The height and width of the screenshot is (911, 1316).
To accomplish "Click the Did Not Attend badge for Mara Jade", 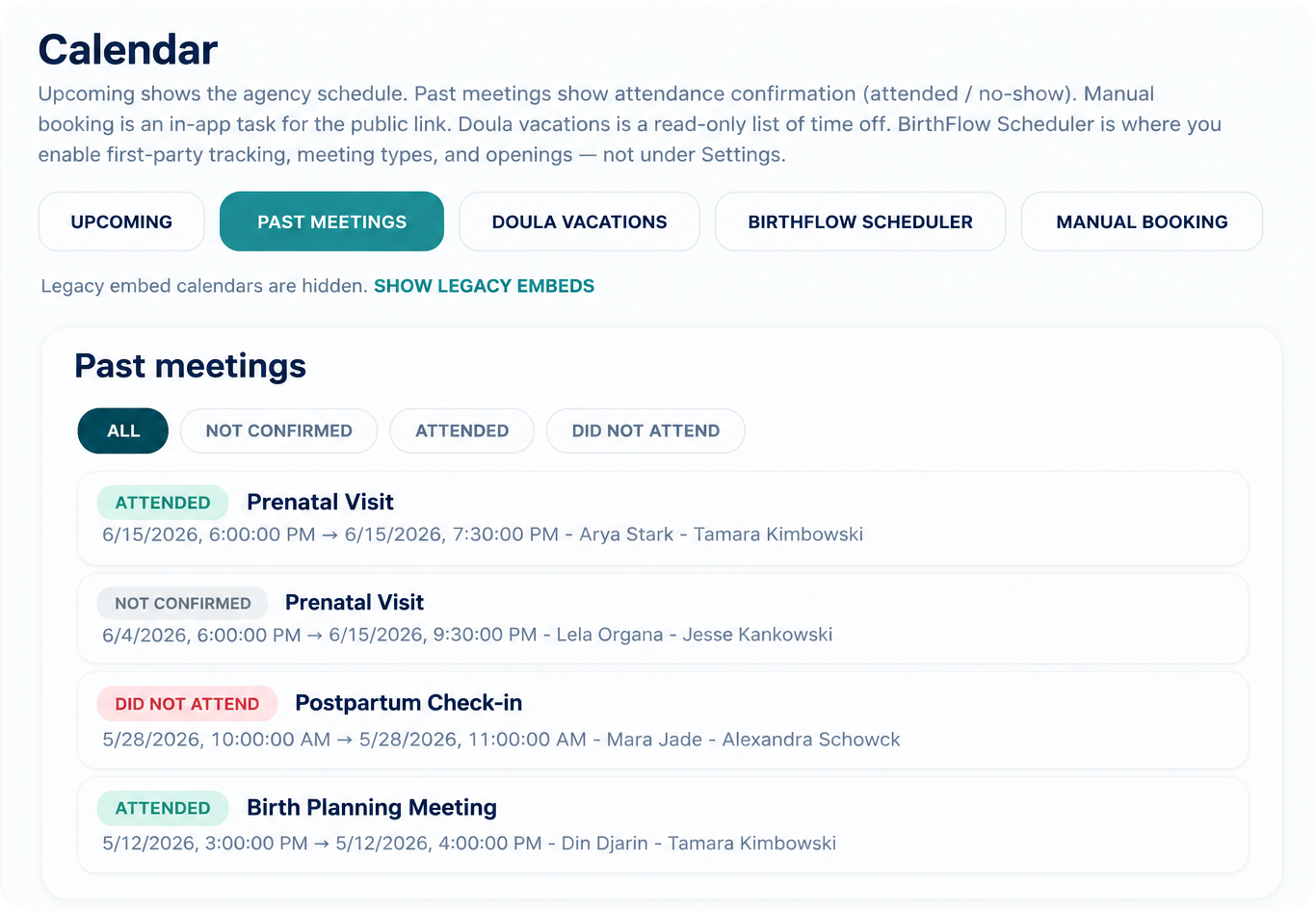I will click(x=187, y=704).
